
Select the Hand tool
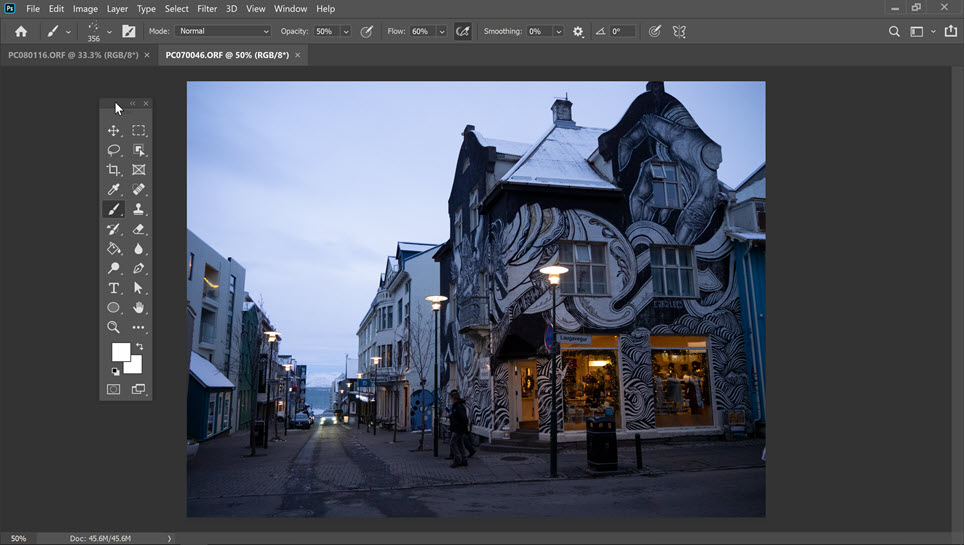(x=138, y=308)
